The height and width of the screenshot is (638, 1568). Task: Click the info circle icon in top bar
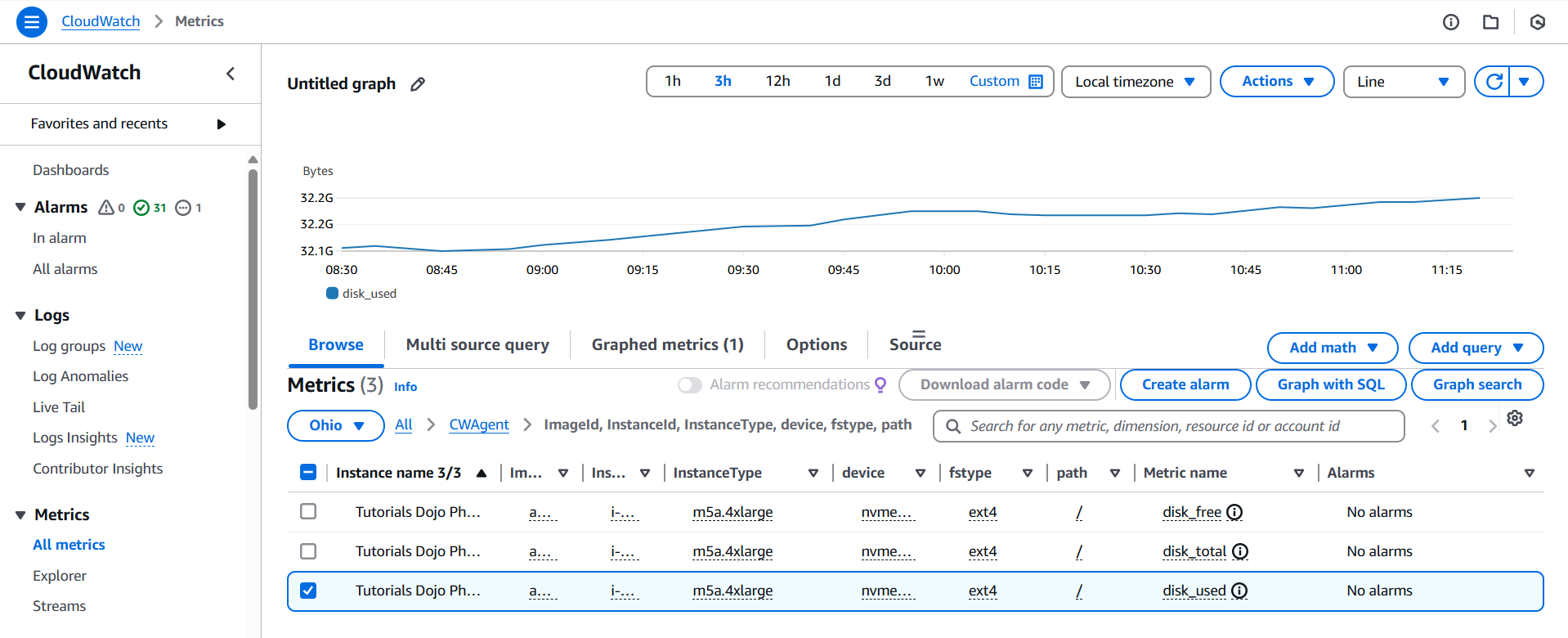tap(1451, 22)
